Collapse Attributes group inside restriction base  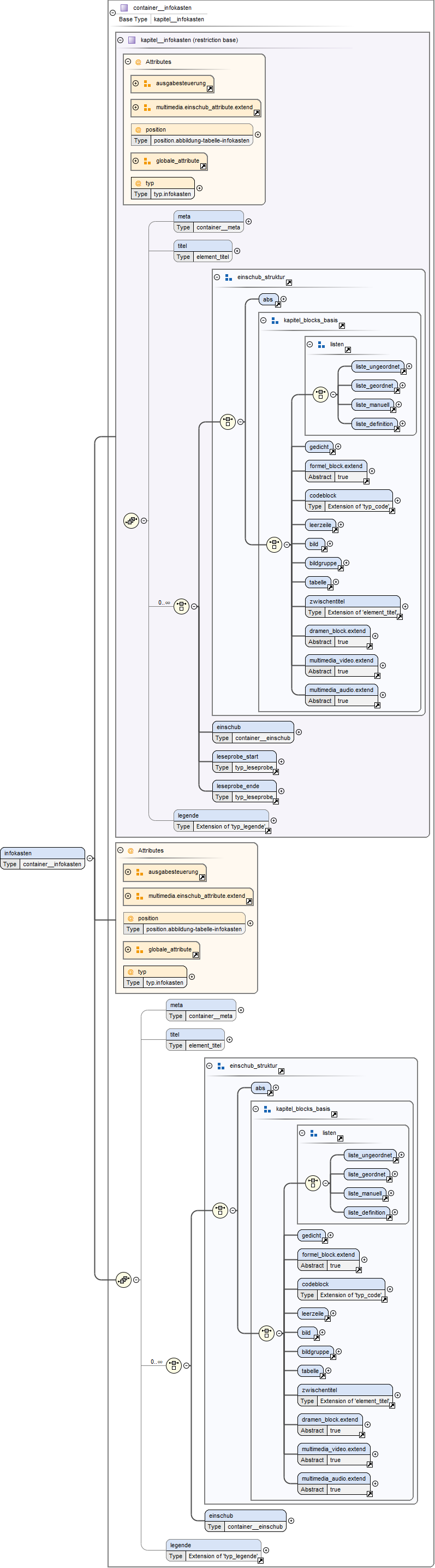tap(128, 62)
